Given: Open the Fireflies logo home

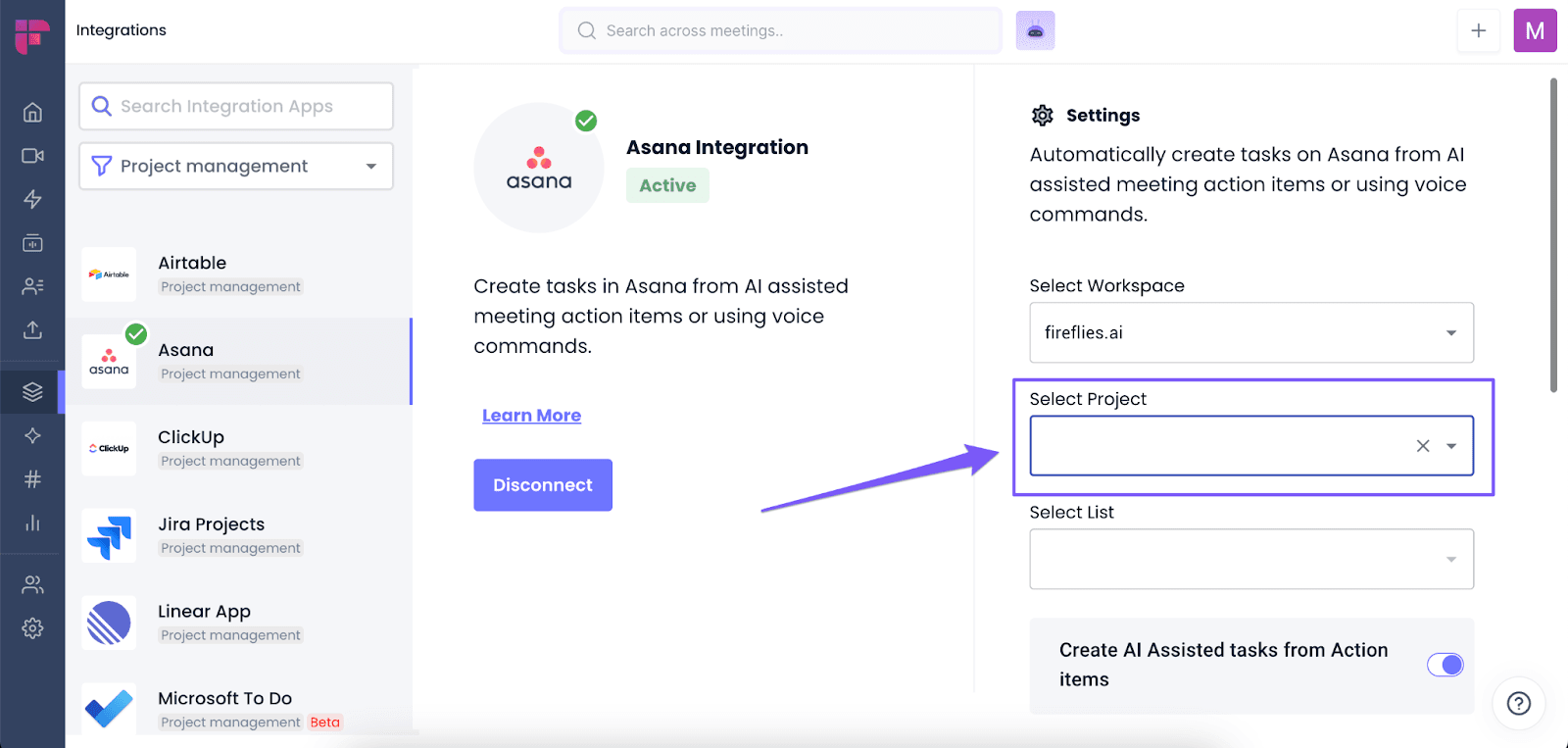Looking at the screenshot, I should (32, 35).
